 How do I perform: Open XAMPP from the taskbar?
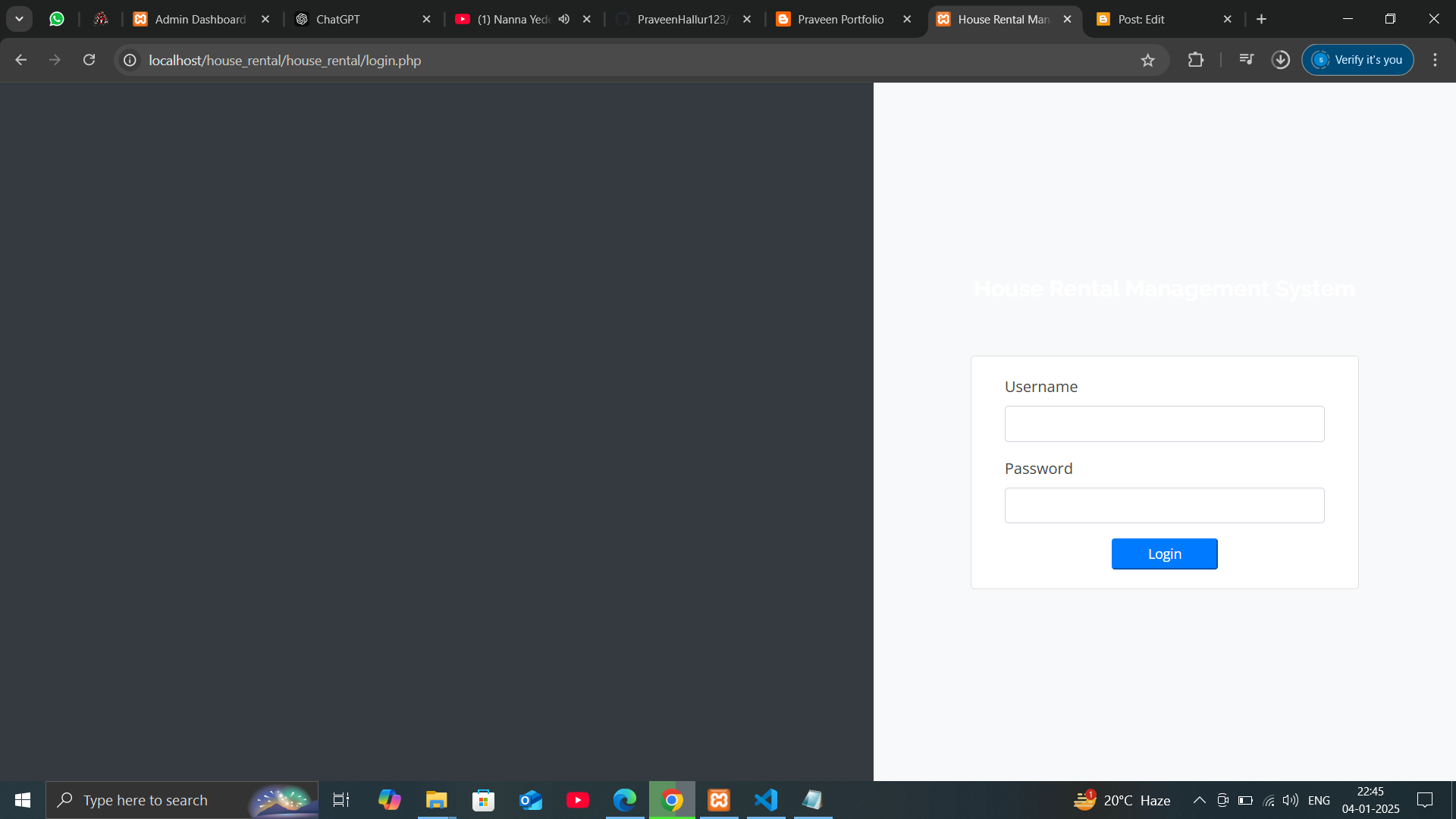(x=719, y=800)
